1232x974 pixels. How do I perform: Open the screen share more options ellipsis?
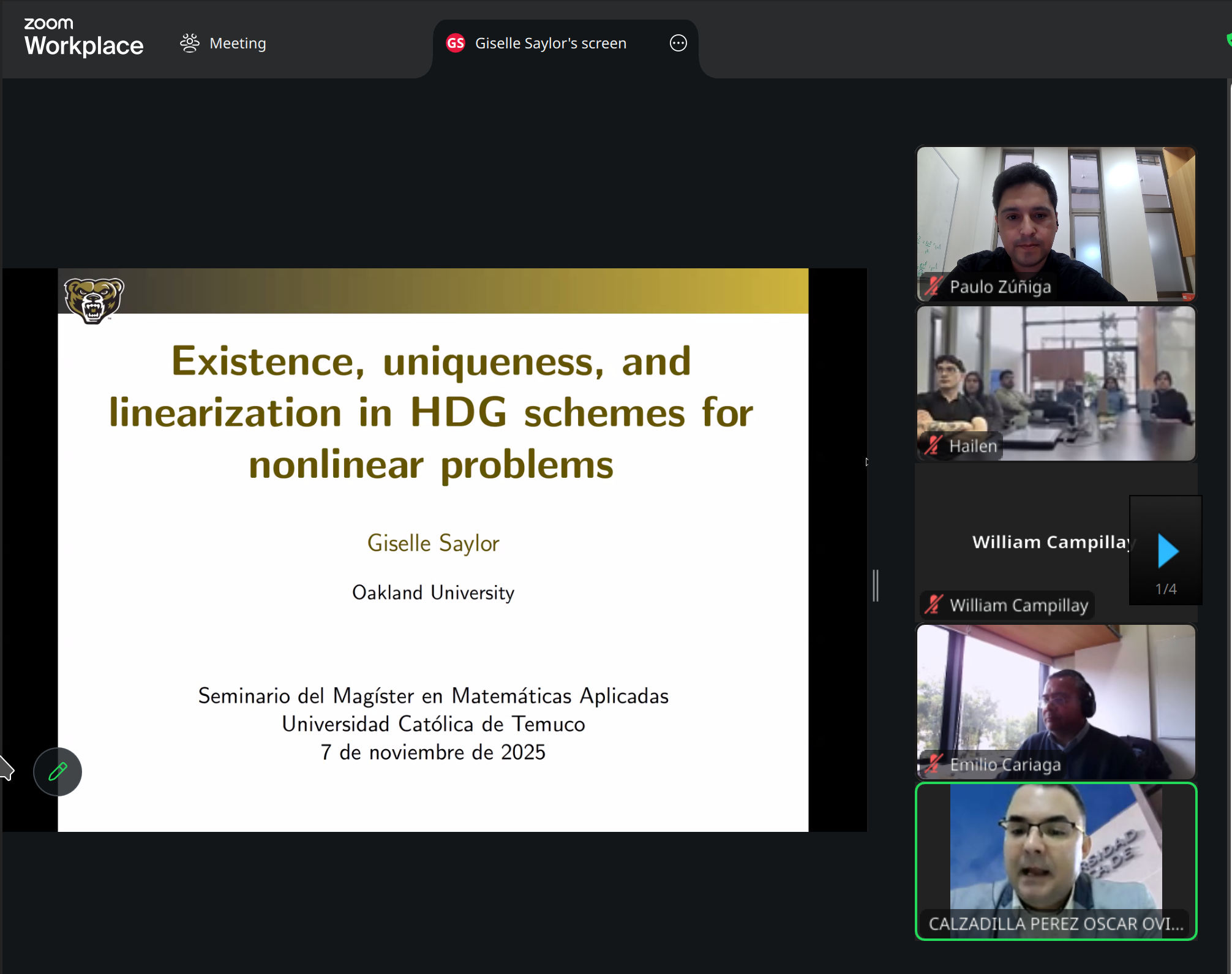click(x=678, y=43)
